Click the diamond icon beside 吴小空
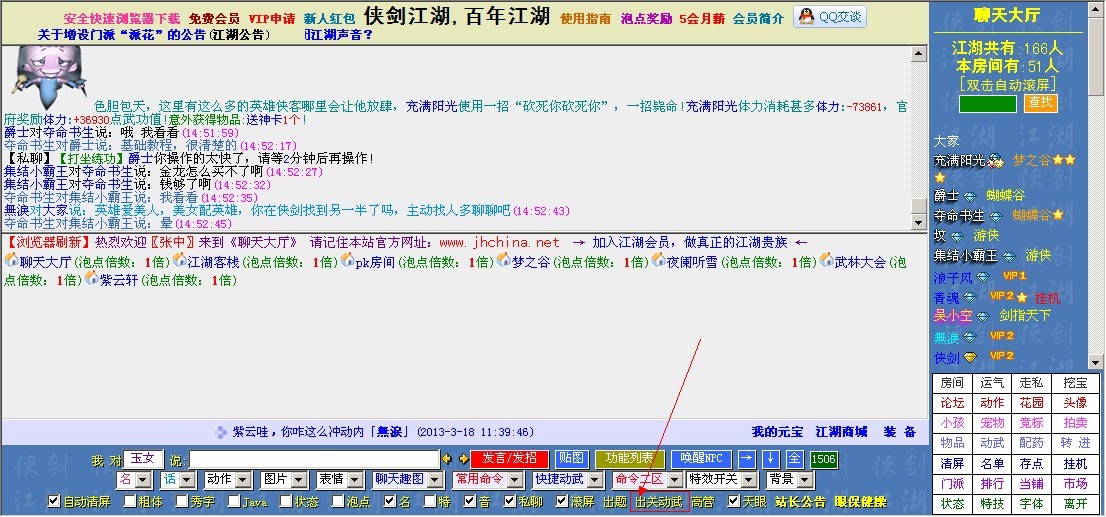This screenshot has height=517, width=1106. (x=983, y=317)
